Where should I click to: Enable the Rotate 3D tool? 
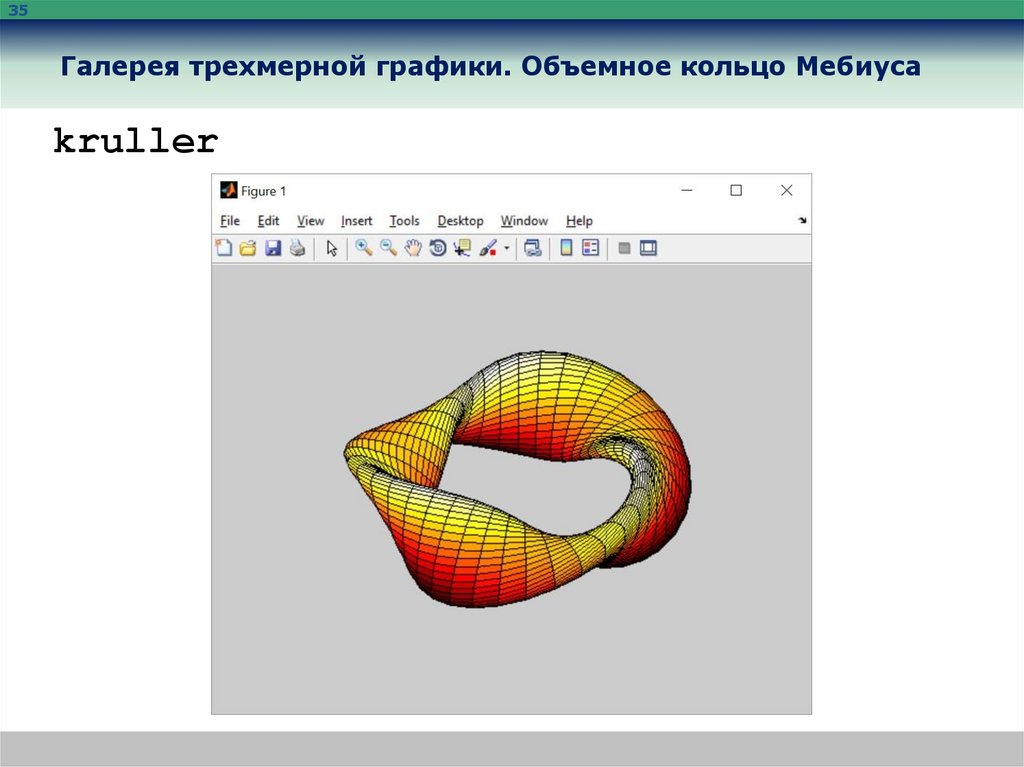[x=438, y=248]
